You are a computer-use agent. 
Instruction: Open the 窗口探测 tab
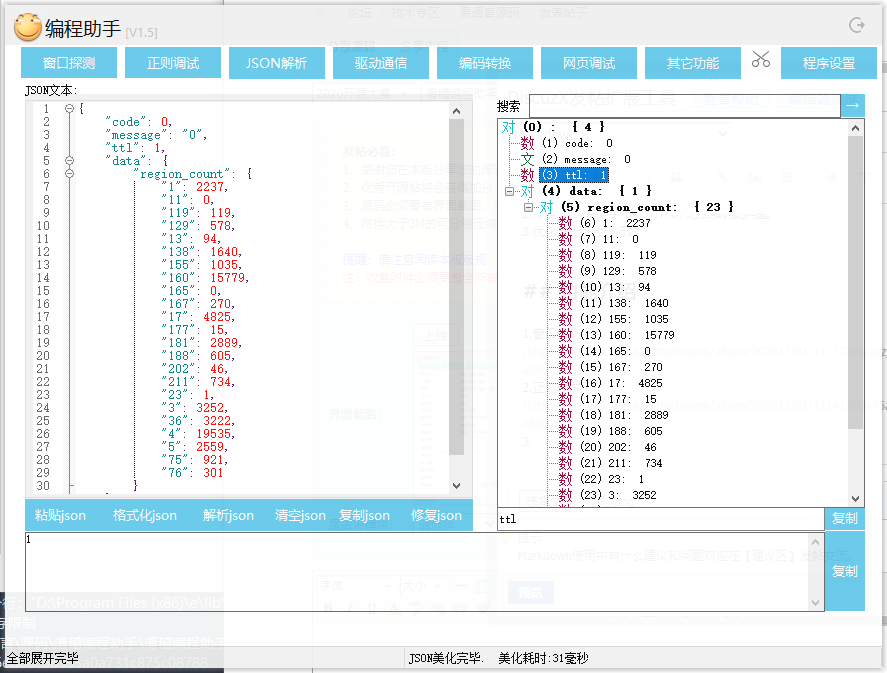click(x=69, y=63)
